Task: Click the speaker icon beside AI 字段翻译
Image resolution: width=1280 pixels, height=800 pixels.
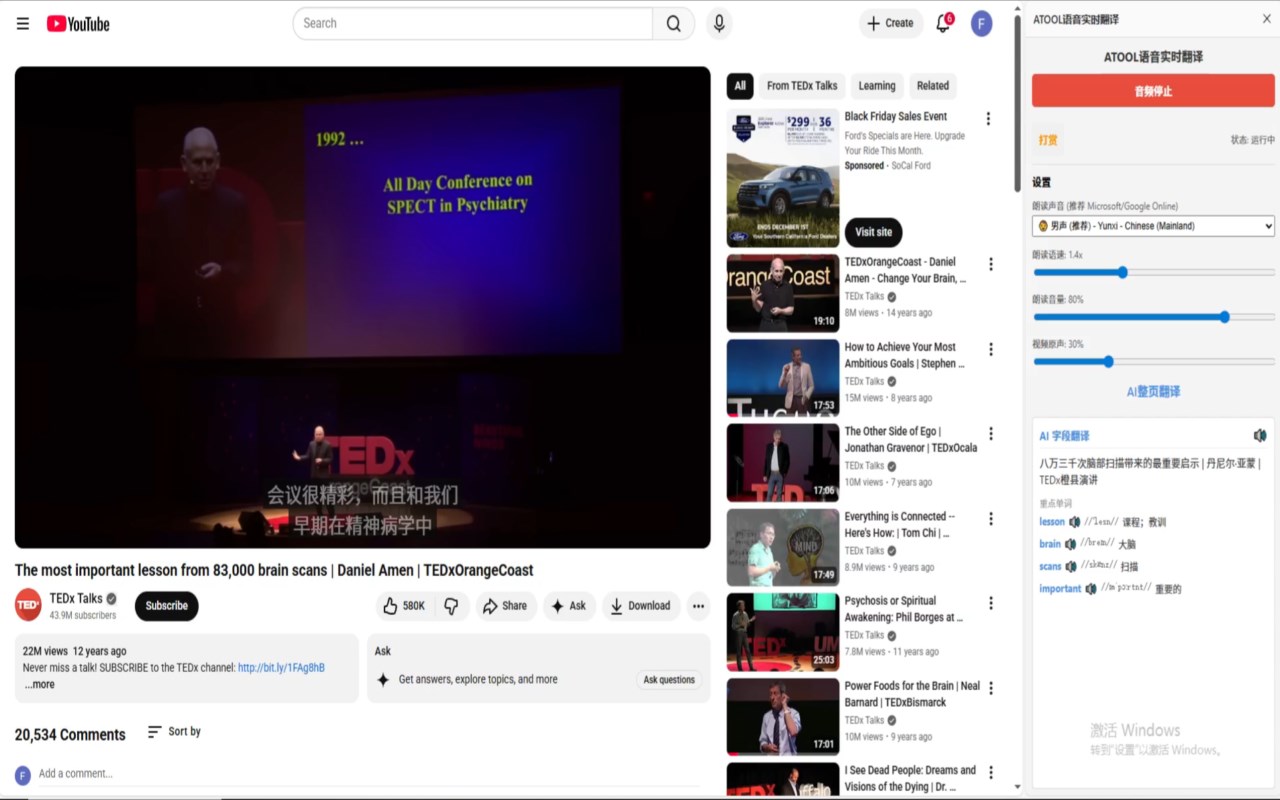Action: tap(1260, 436)
